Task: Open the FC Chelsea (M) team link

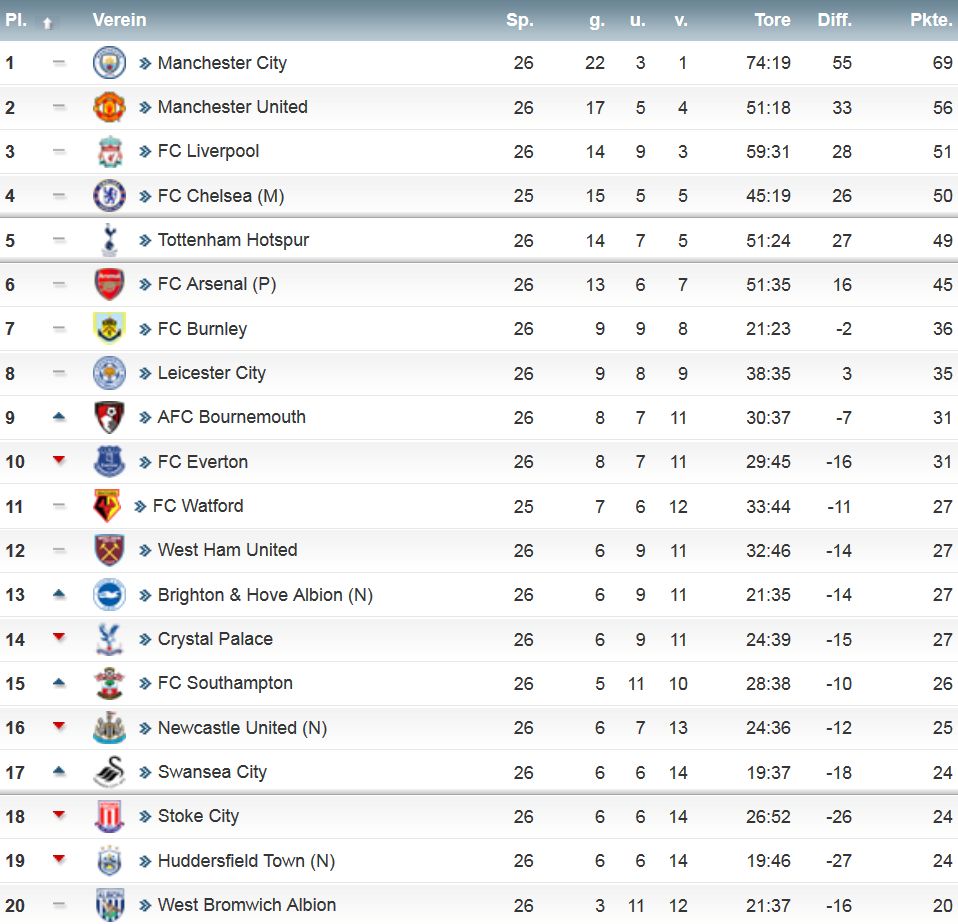Action: point(221,196)
